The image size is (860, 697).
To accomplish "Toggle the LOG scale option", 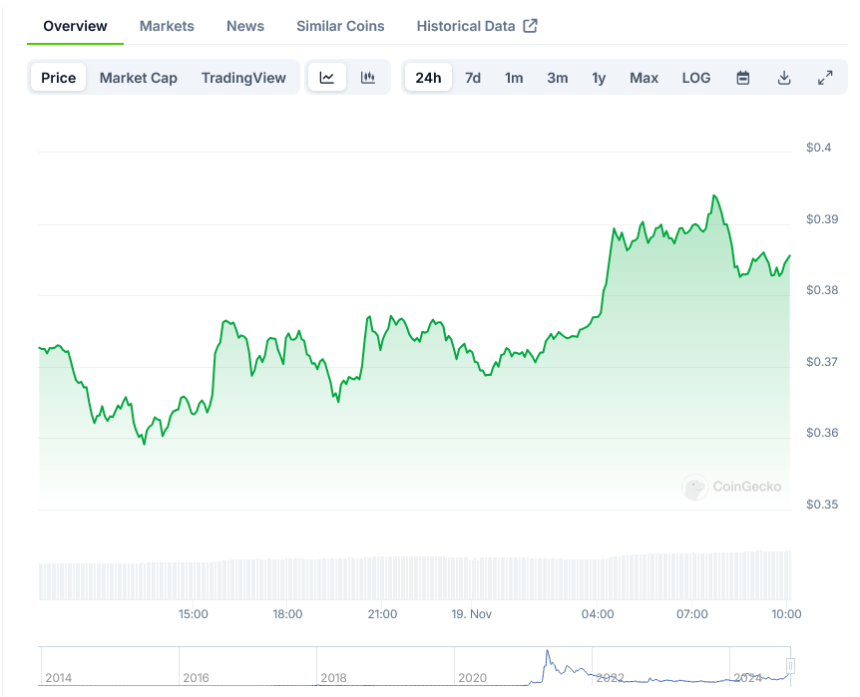I will pos(696,77).
